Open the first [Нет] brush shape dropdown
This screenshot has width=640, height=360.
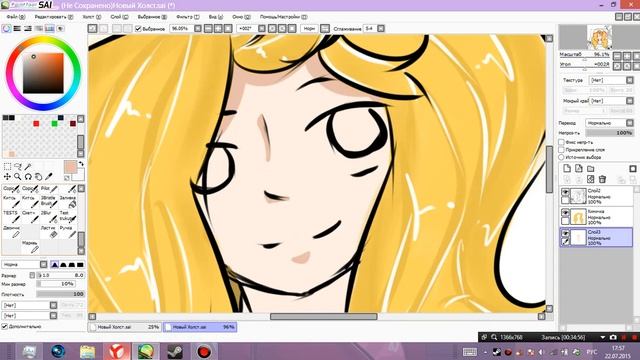(x=29, y=305)
